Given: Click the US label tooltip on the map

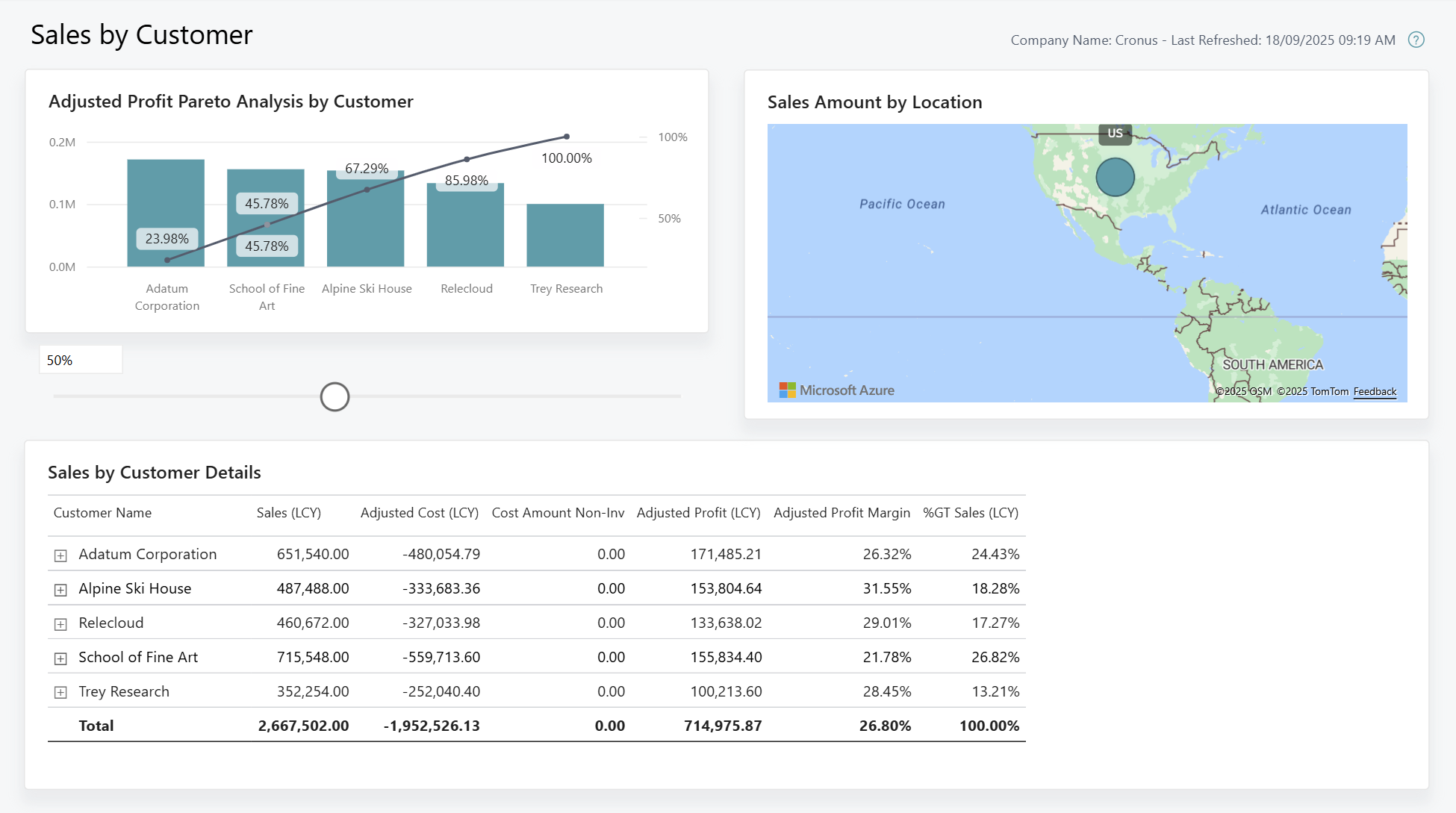Looking at the screenshot, I should click(1115, 134).
